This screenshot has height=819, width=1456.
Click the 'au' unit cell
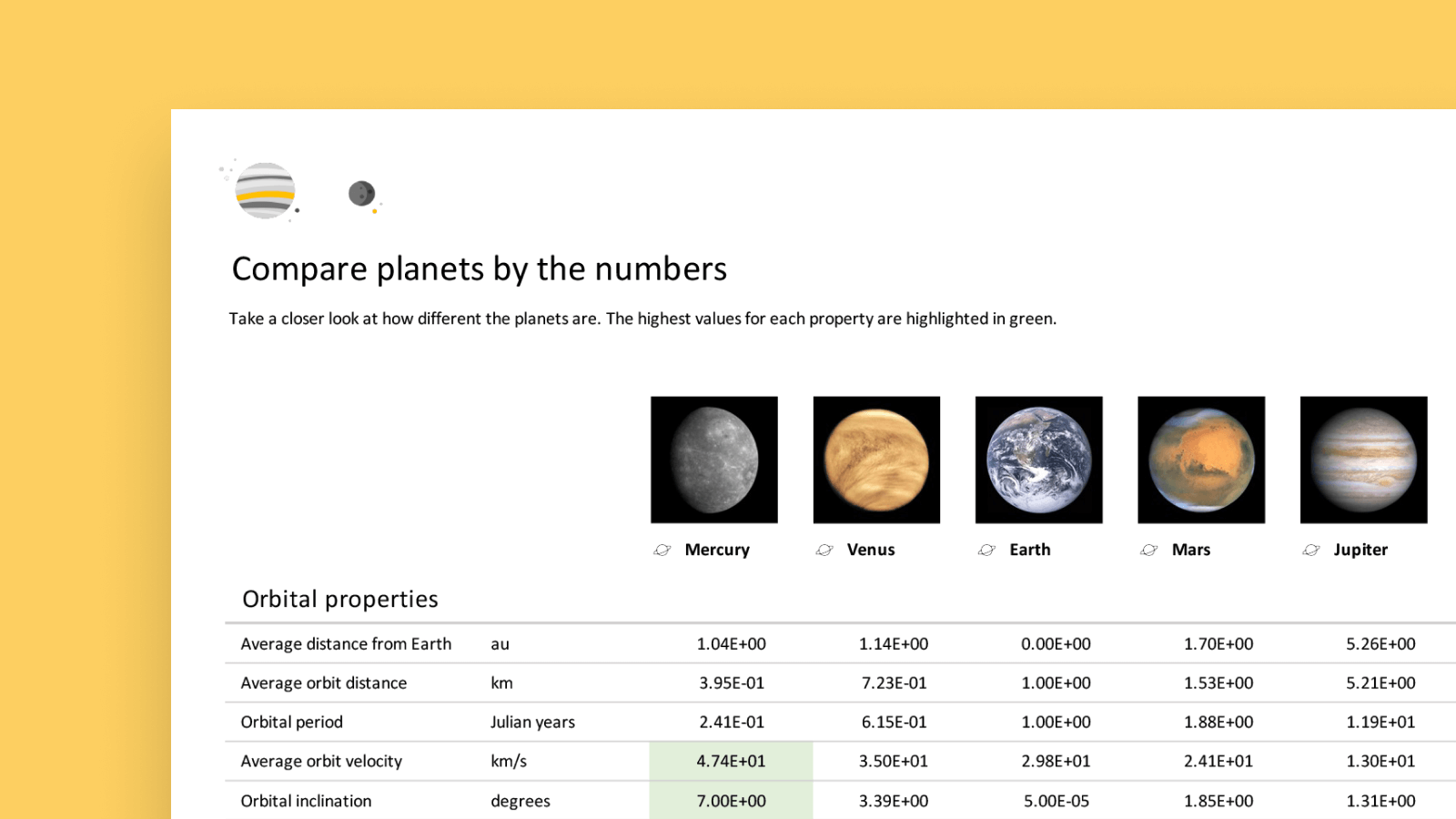[x=500, y=644]
